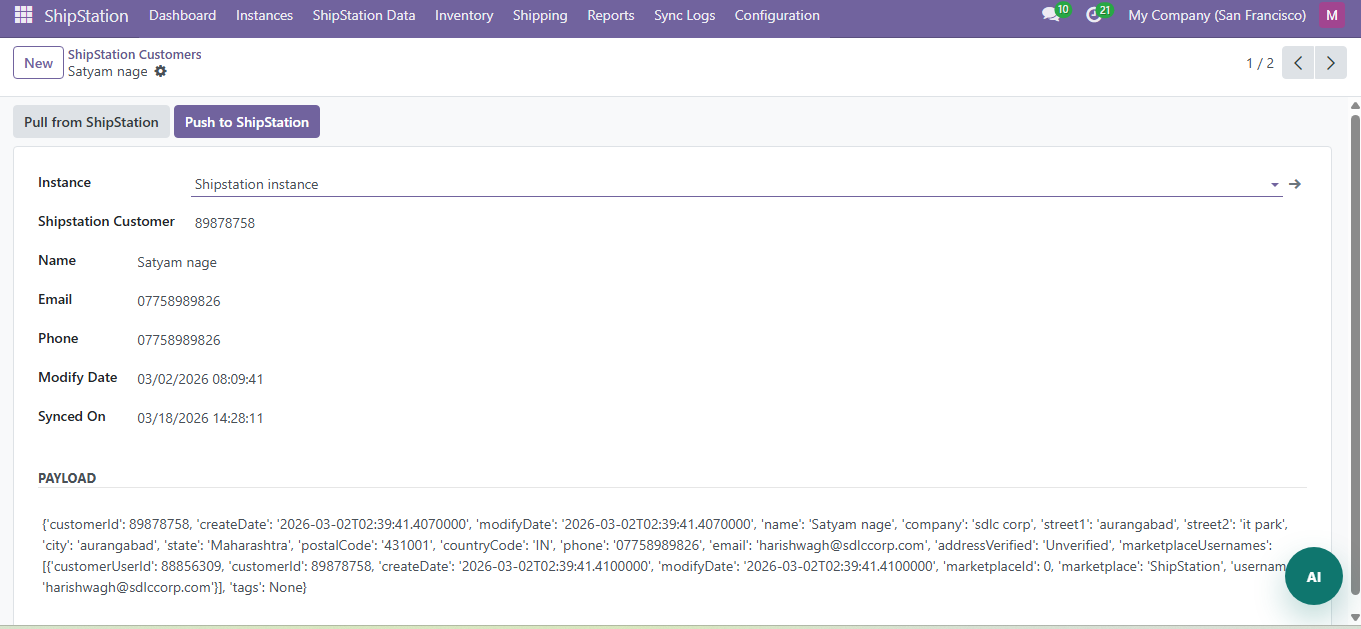Click the gear actions icon beside Satyam nage

(x=161, y=72)
